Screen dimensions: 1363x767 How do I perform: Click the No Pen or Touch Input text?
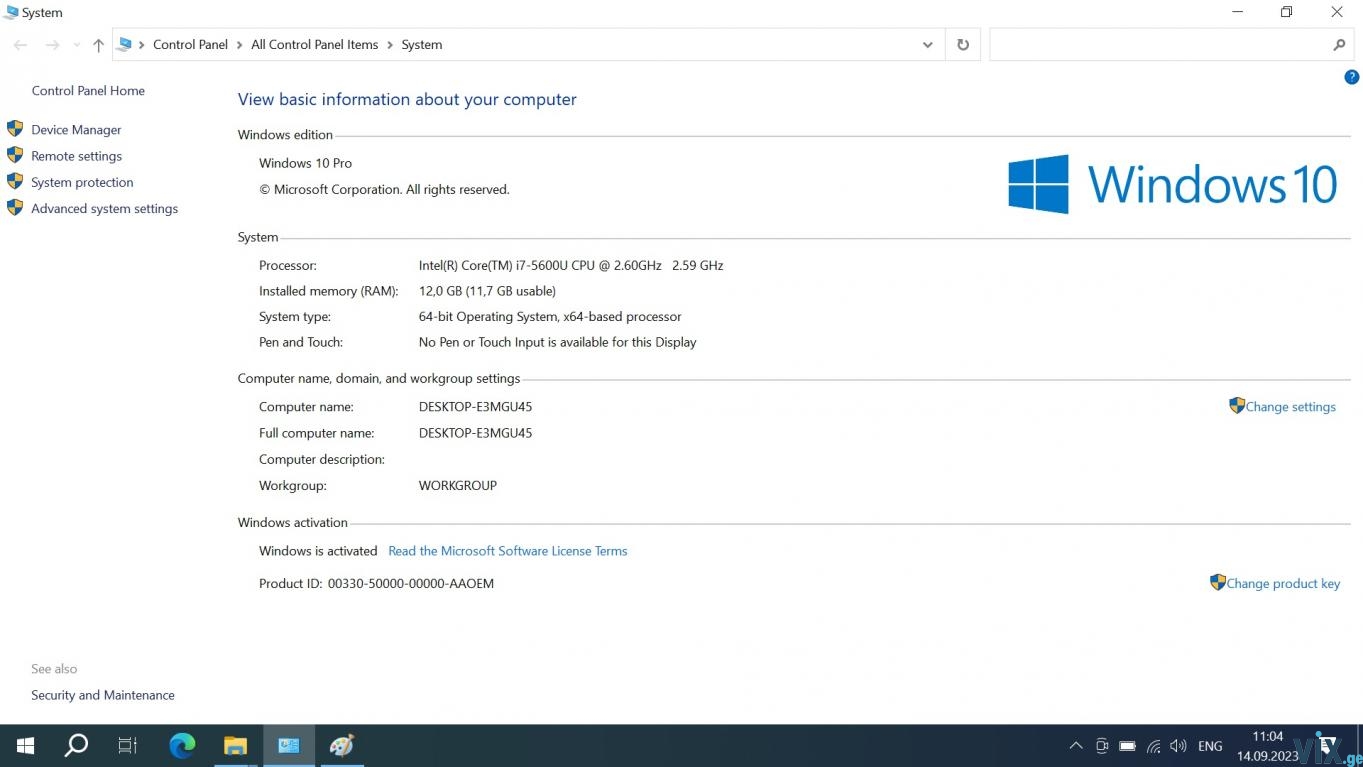[557, 342]
